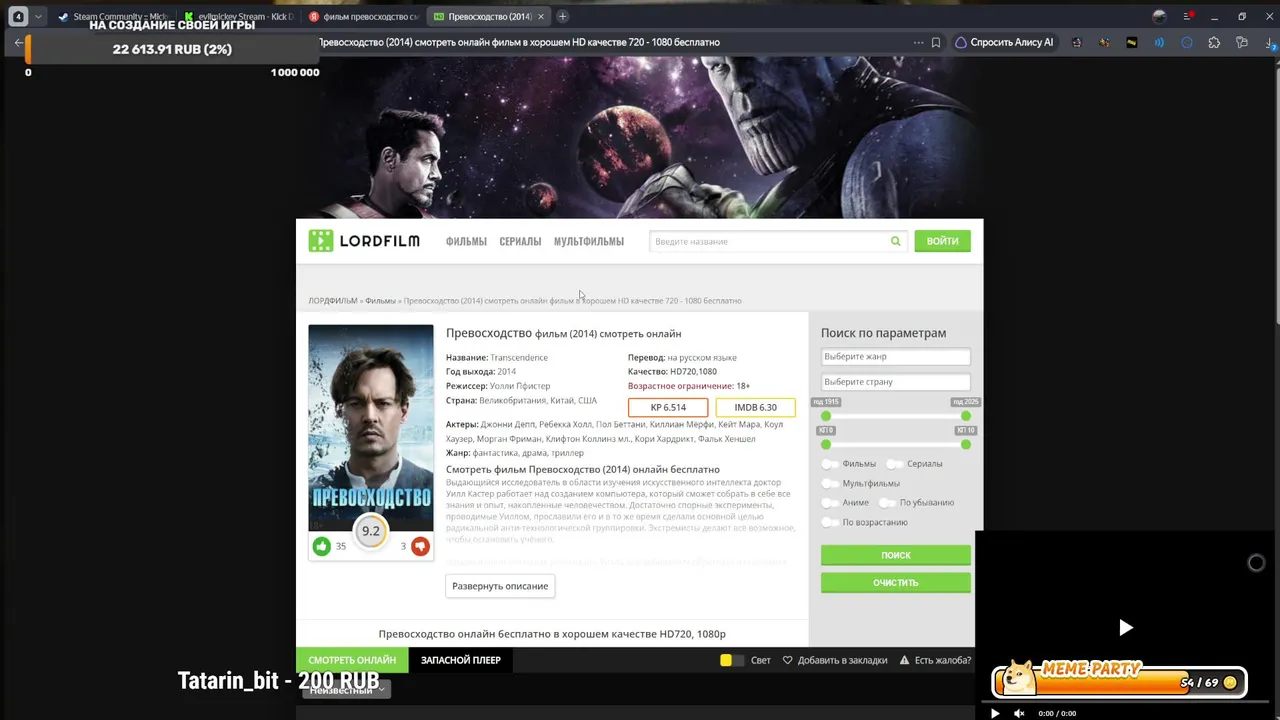Play the small video overlay
The height and width of the screenshot is (720, 1280).
1125,628
